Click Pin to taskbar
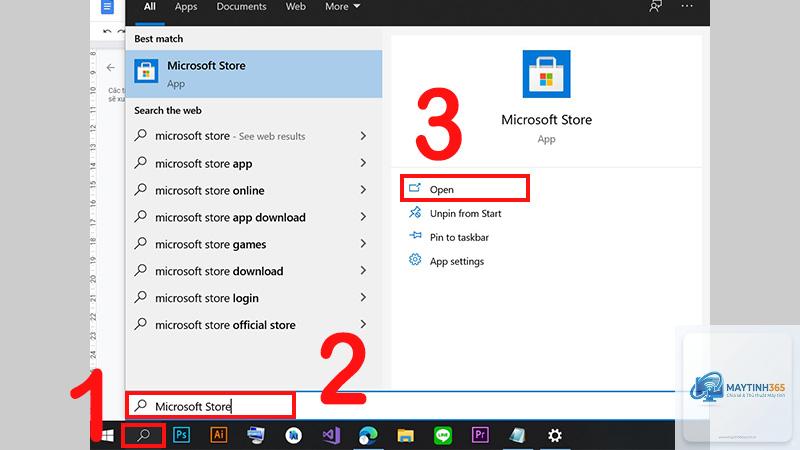 click(459, 237)
